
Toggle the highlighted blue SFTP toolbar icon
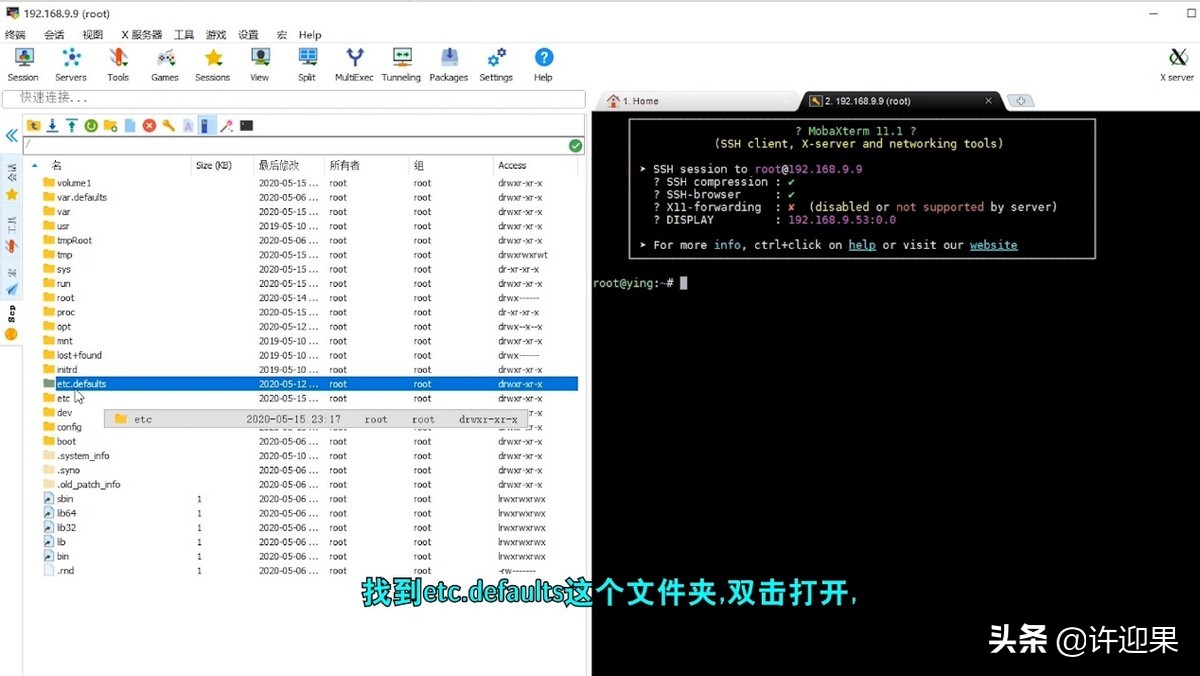click(207, 126)
